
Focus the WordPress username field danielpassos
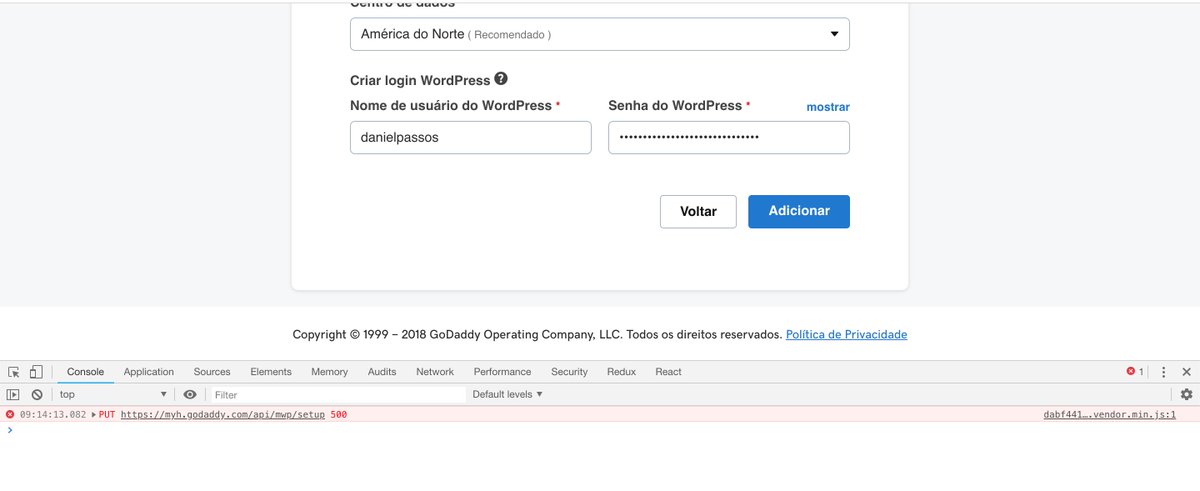[x=471, y=138]
